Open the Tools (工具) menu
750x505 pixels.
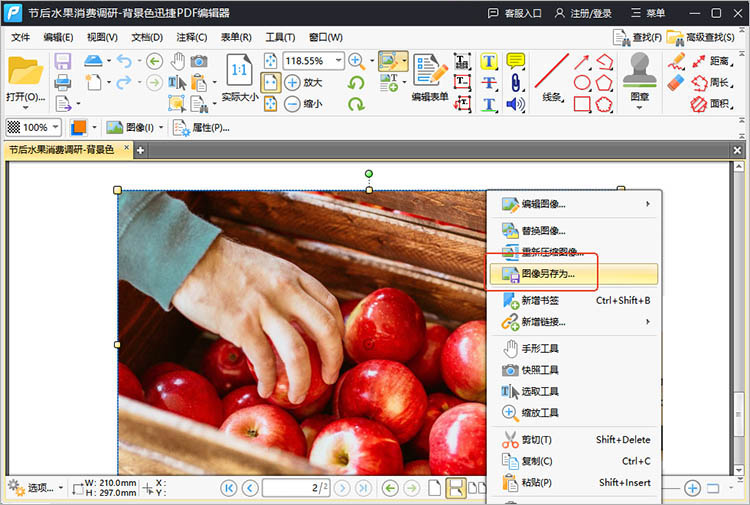pos(280,37)
